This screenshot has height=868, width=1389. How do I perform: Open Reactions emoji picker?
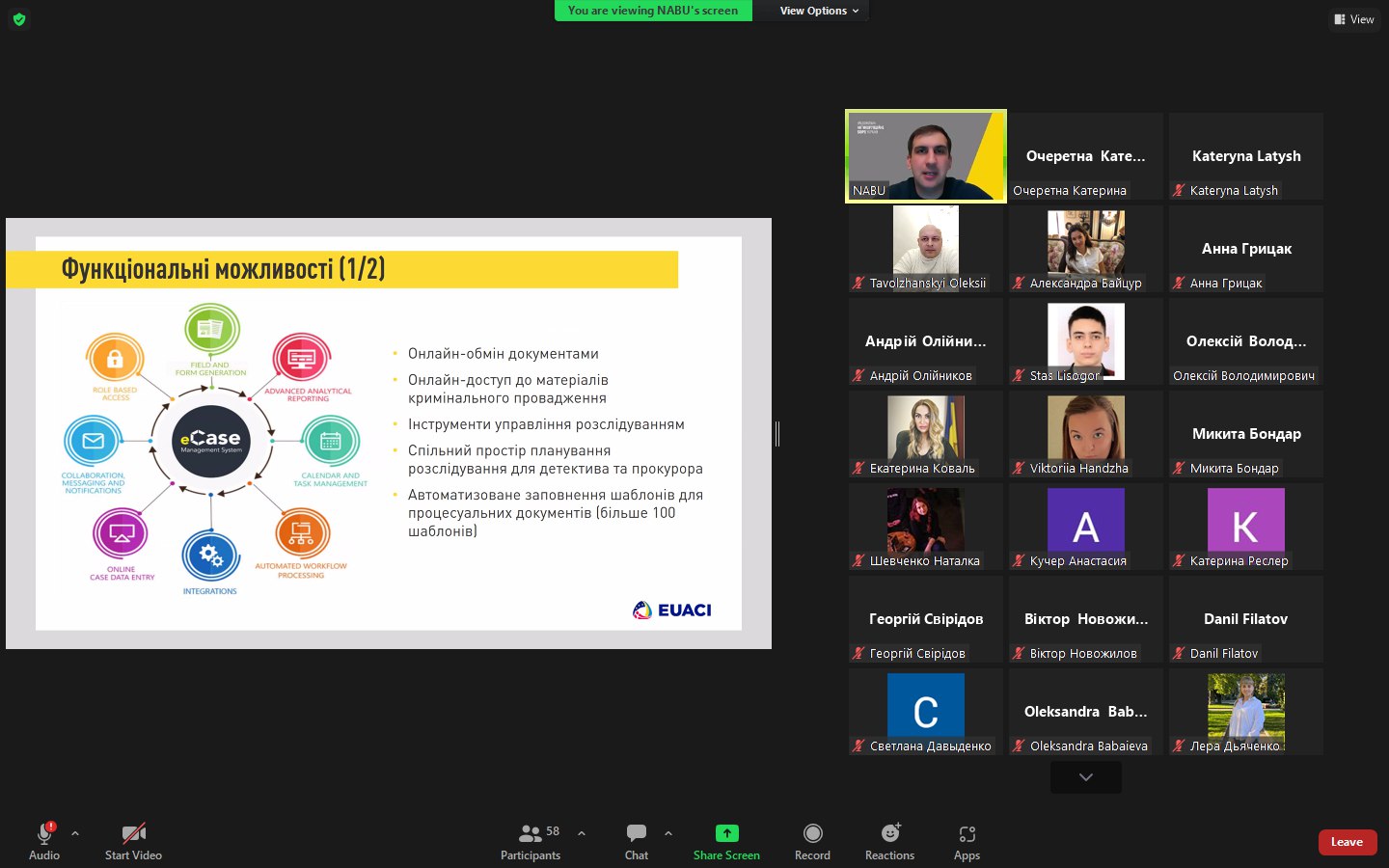click(x=889, y=833)
